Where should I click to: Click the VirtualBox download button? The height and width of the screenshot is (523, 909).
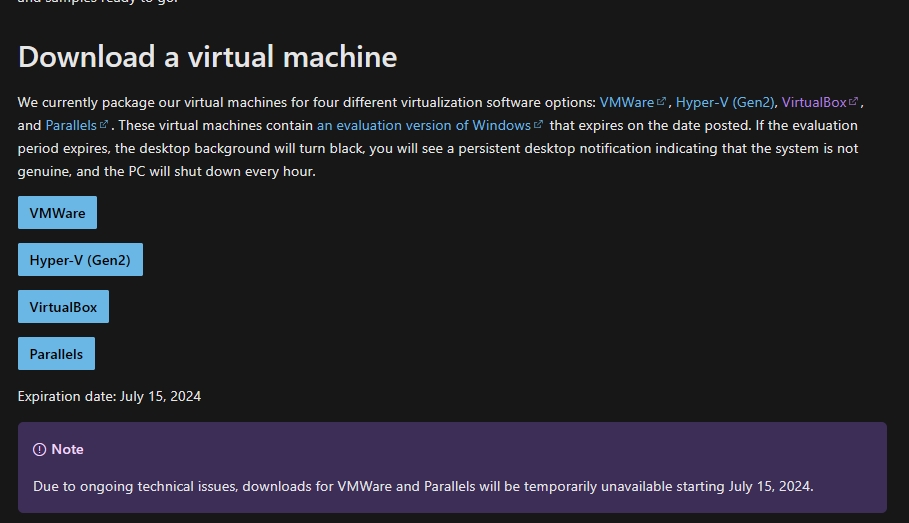tap(63, 307)
